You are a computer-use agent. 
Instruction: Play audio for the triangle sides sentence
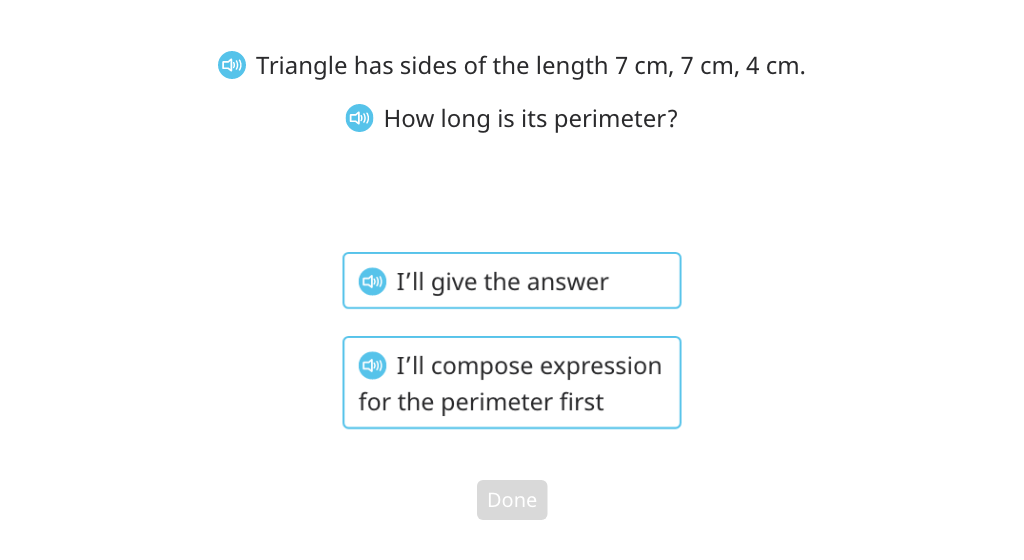pyautogui.click(x=232, y=65)
